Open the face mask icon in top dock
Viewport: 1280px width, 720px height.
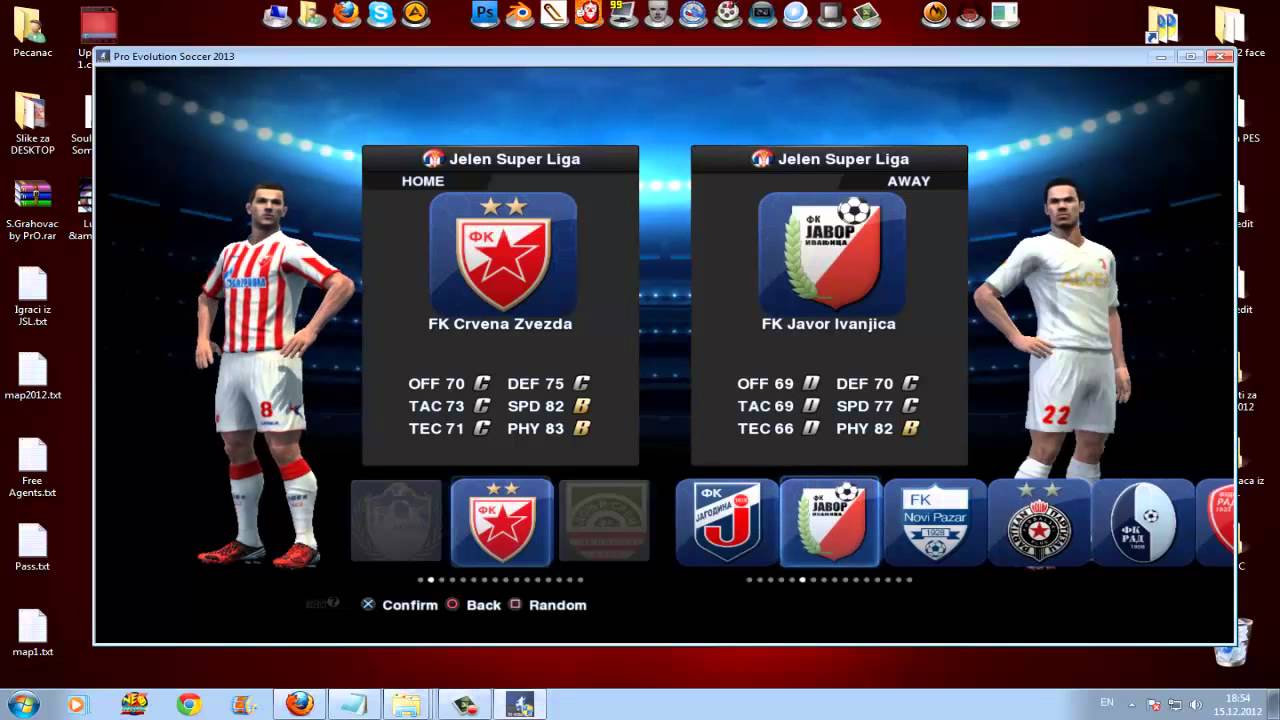click(658, 14)
